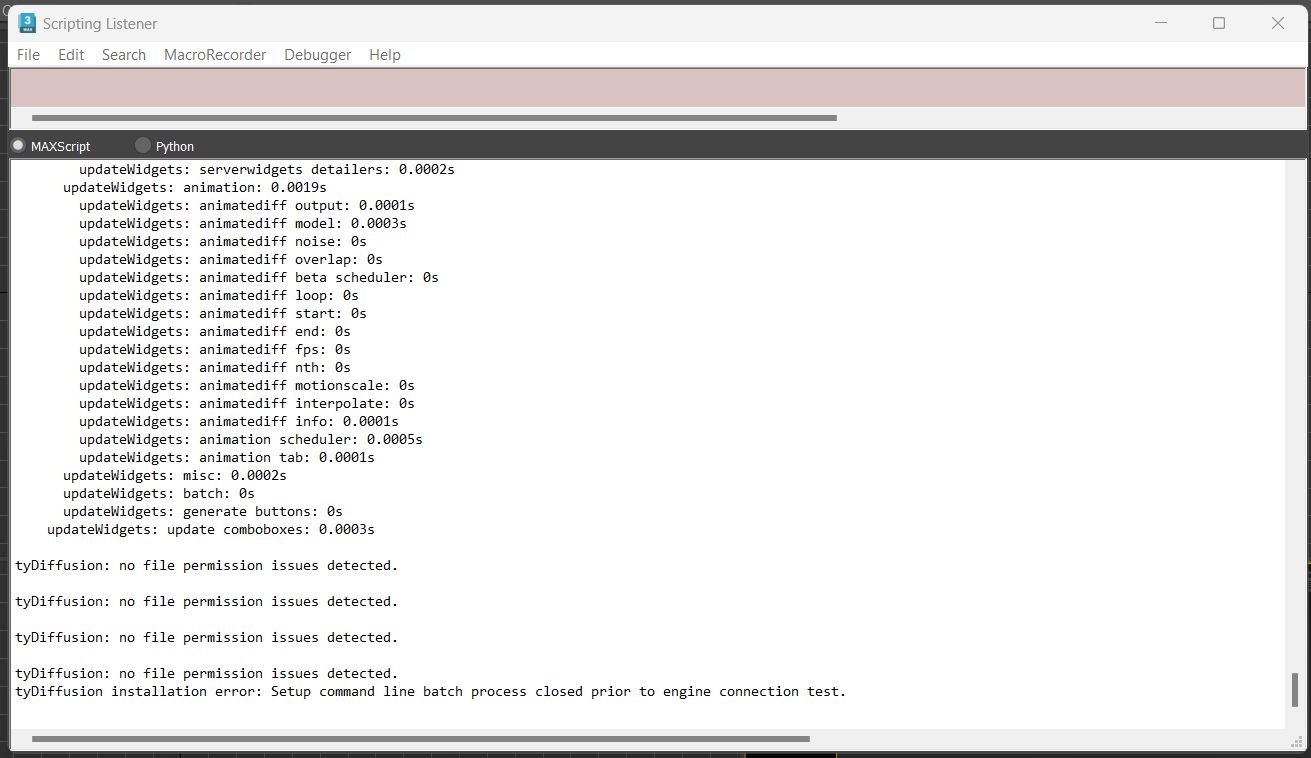Click the 'animatediff fps: 0s' line

pos(215,350)
